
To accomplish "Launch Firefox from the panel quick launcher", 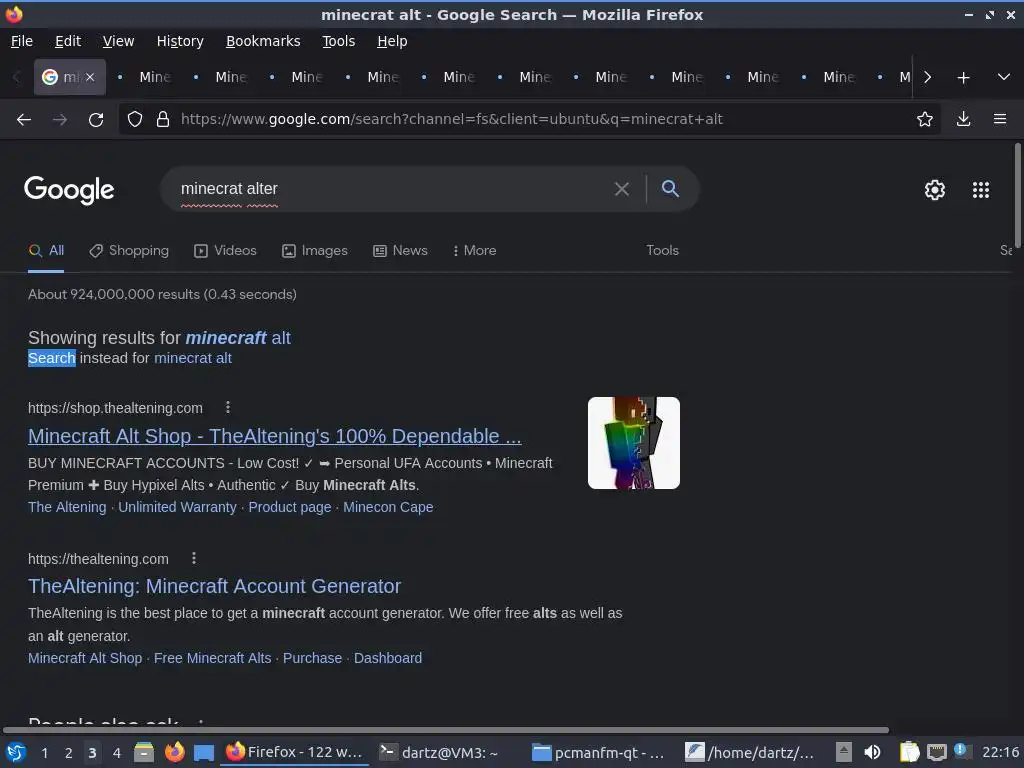I will 174,752.
